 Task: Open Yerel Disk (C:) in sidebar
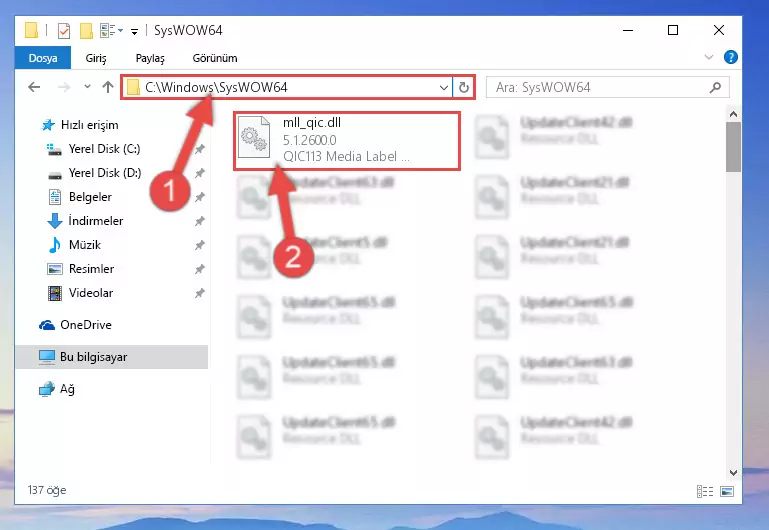[x=104, y=149]
